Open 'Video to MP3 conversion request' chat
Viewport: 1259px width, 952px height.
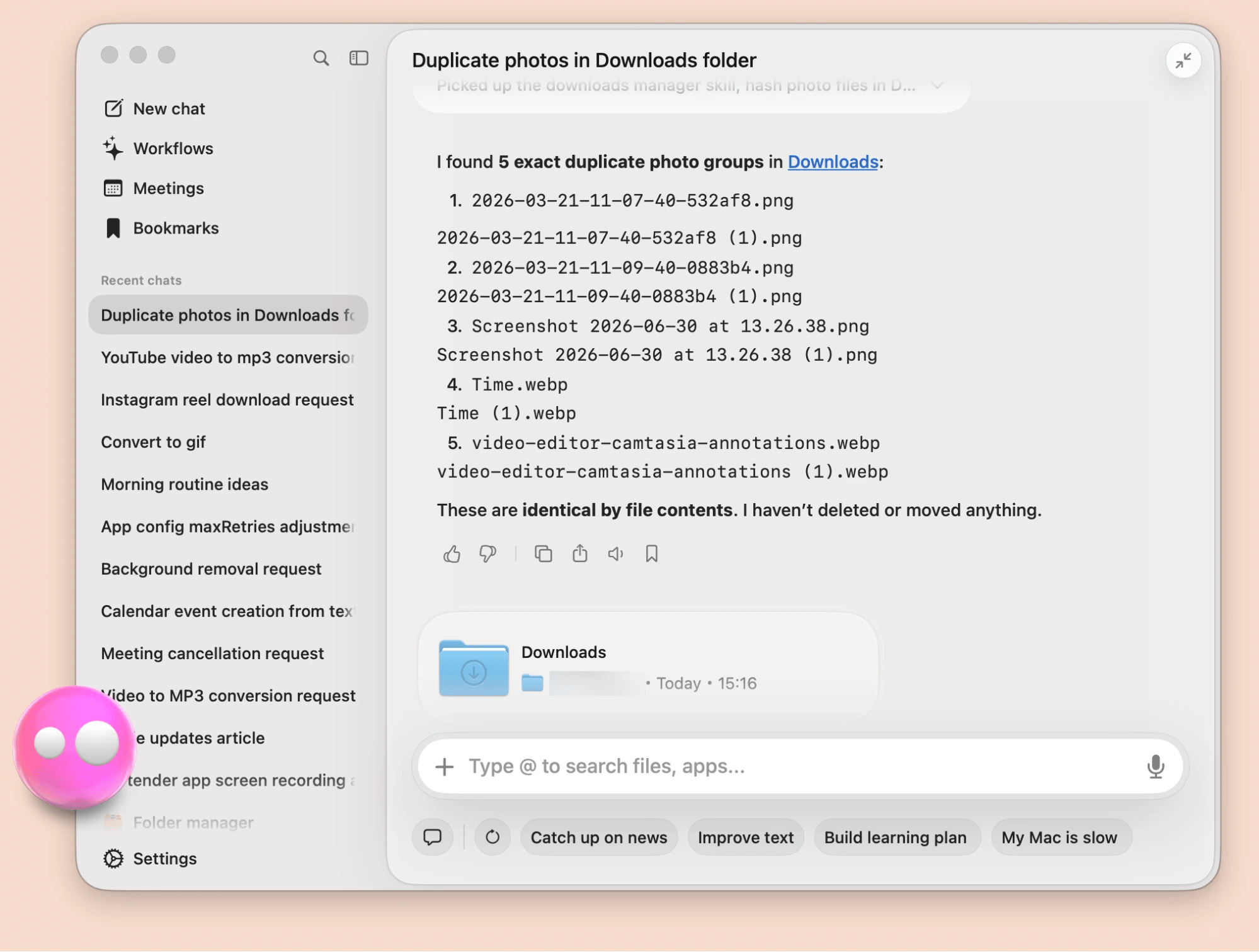(228, 695)
